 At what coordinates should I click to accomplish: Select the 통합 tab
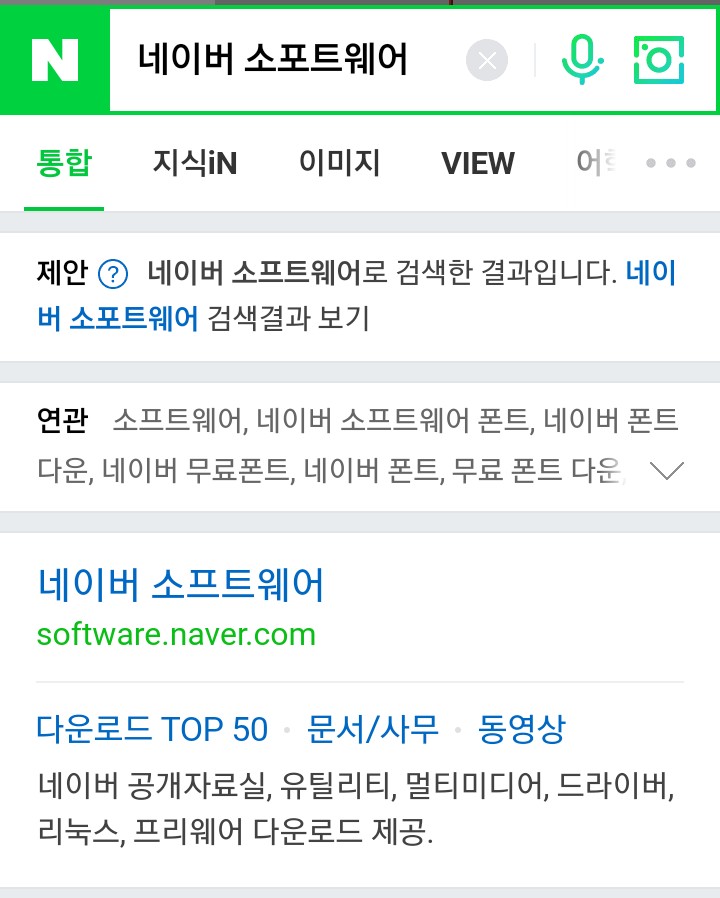point(64,163)
